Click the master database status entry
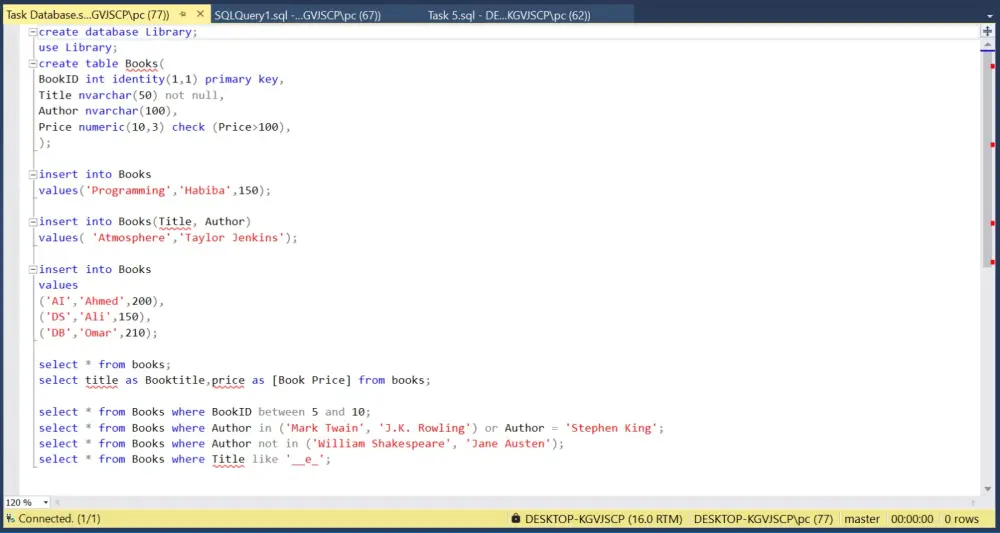 point(862,519)
